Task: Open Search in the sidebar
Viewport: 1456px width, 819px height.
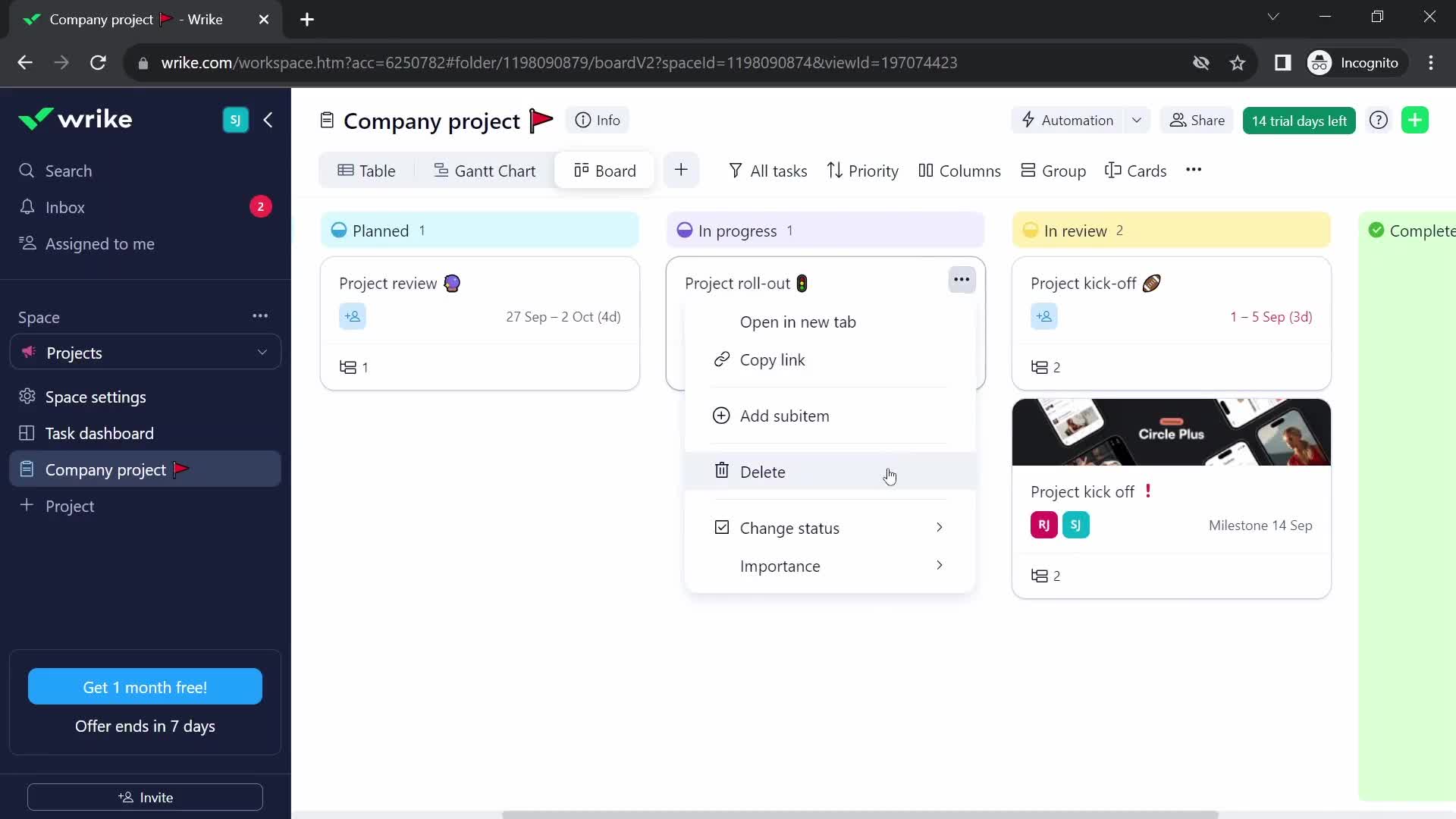Action: click(145, 171)
